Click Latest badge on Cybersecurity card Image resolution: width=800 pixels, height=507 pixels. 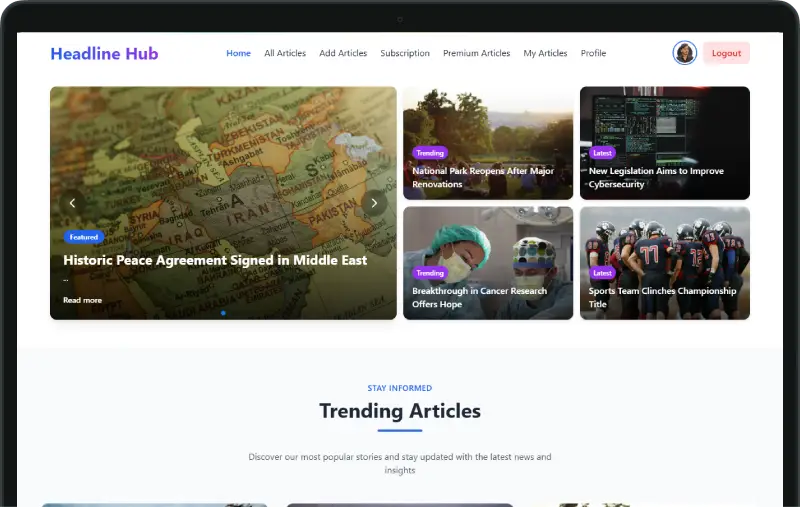(602, 153)
